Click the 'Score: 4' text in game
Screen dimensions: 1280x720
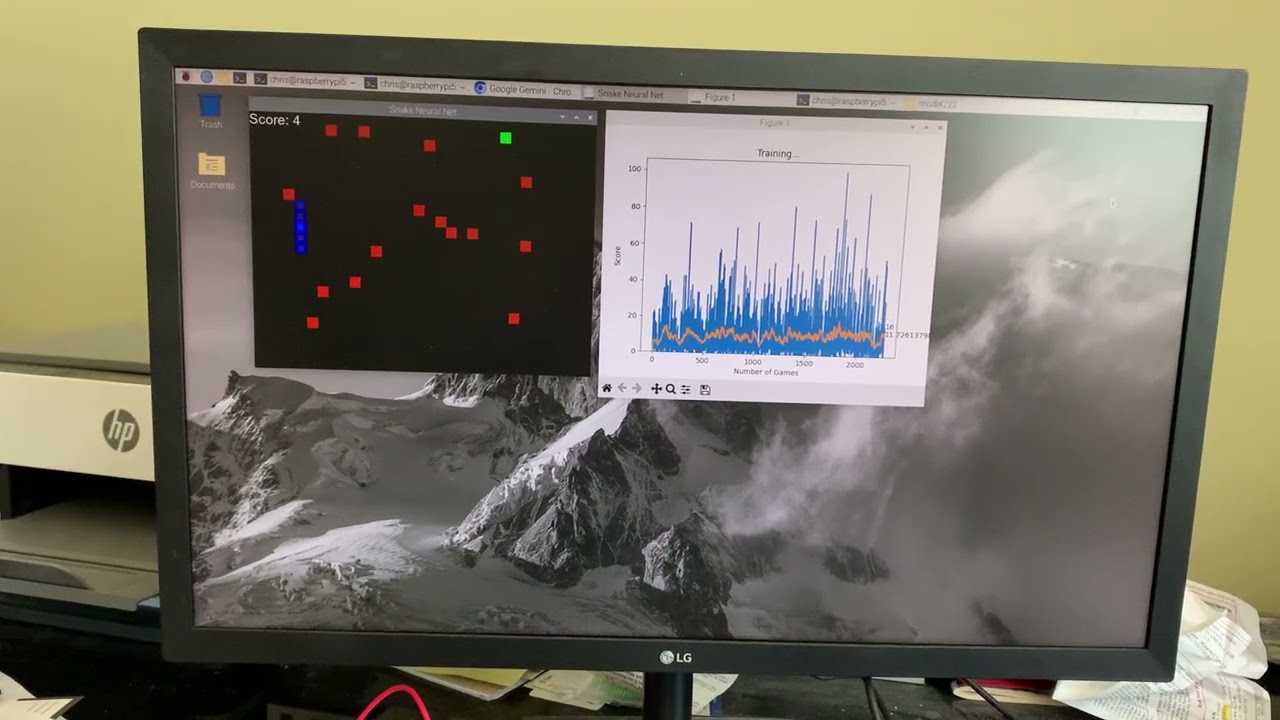pos(274,120)
